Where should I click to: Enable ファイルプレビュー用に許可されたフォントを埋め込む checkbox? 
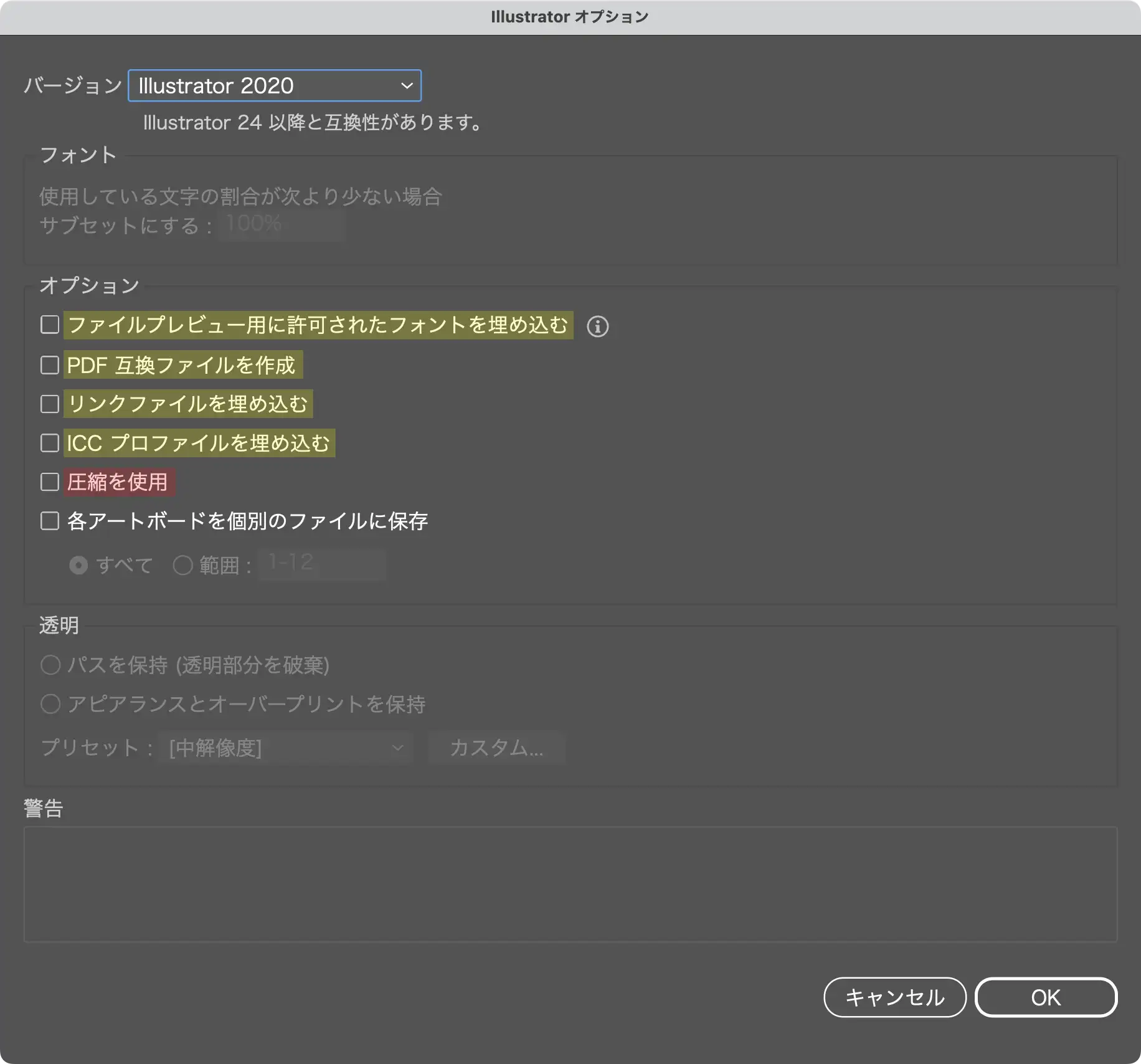[50, 325]
